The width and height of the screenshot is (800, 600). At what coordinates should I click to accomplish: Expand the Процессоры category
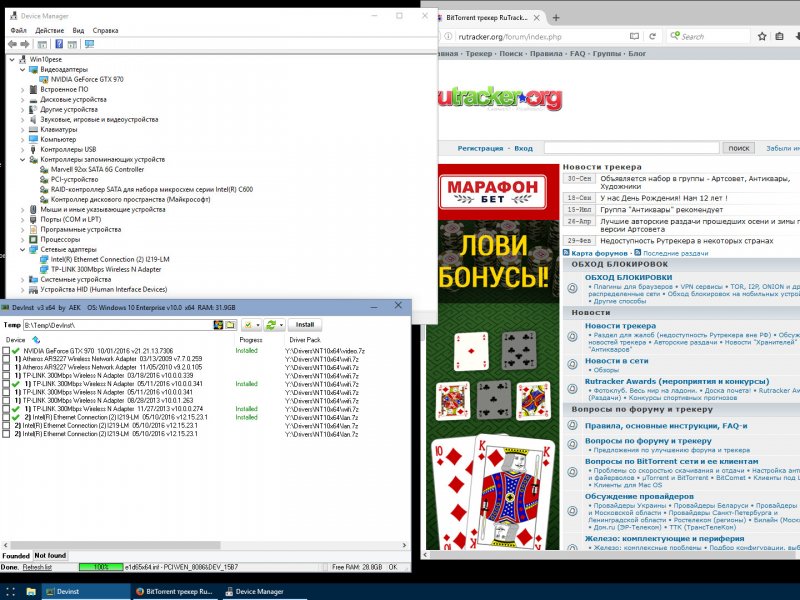point(22,239)
